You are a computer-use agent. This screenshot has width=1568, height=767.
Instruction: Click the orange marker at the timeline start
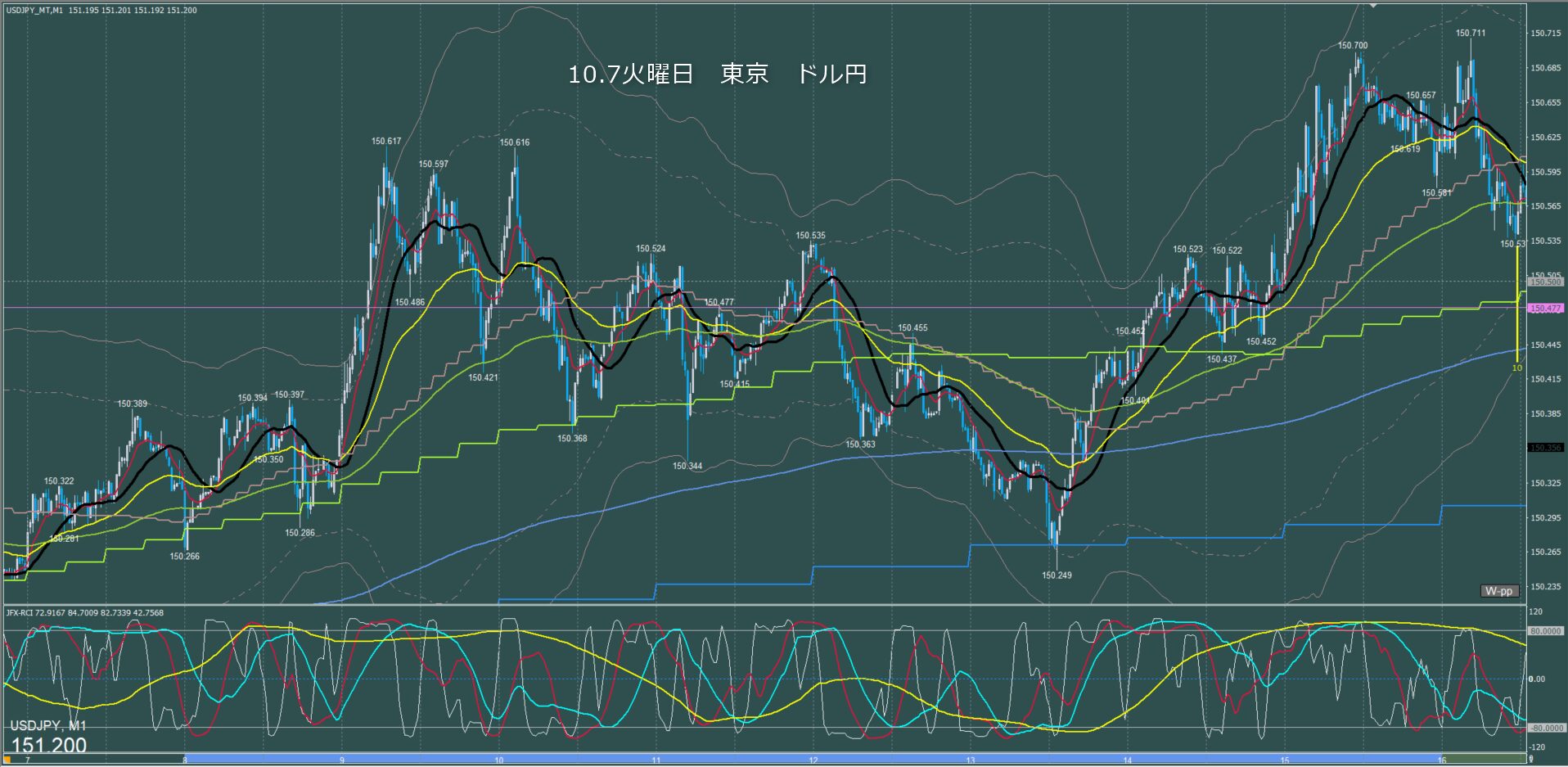7,760
